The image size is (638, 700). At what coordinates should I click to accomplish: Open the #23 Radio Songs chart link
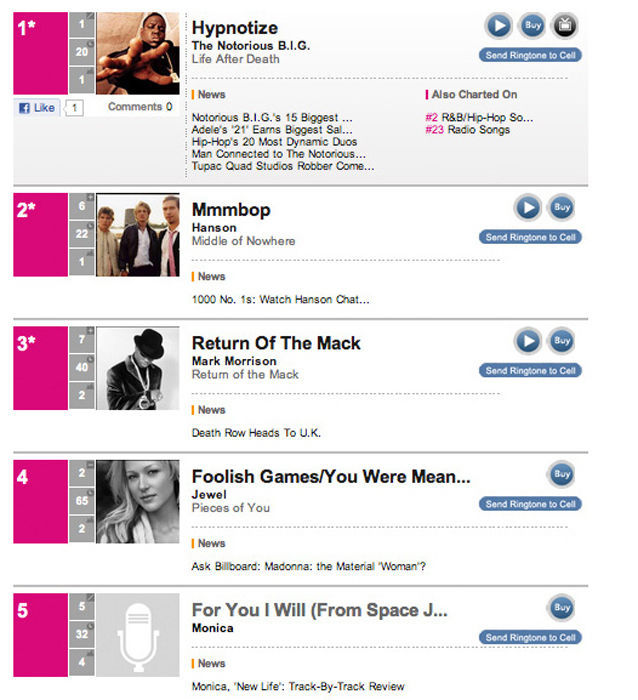point(467,130)
